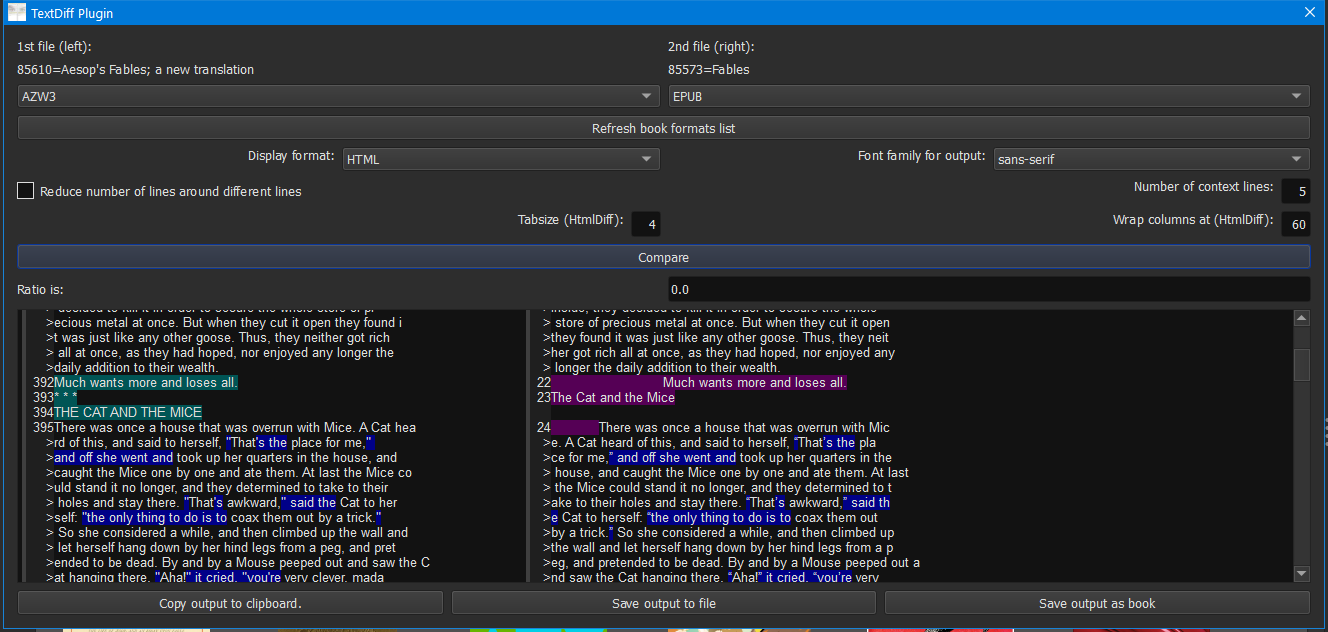Click the Wrap columns at (HtmlDiff) field

pyautogui.click(x=1295, y=224)
